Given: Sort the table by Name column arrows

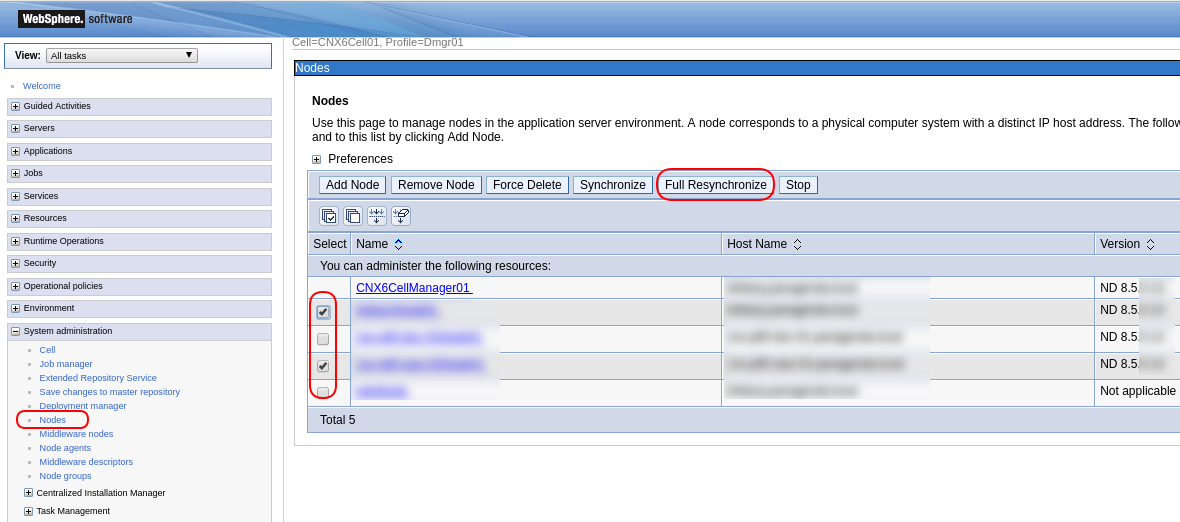Looking at the screenshot, I should 398,244.
